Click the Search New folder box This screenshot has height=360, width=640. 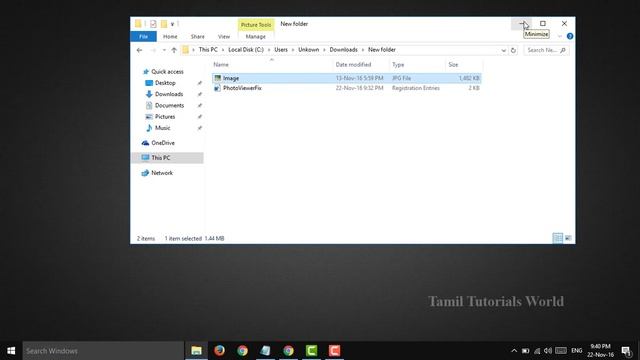(546, 50)
